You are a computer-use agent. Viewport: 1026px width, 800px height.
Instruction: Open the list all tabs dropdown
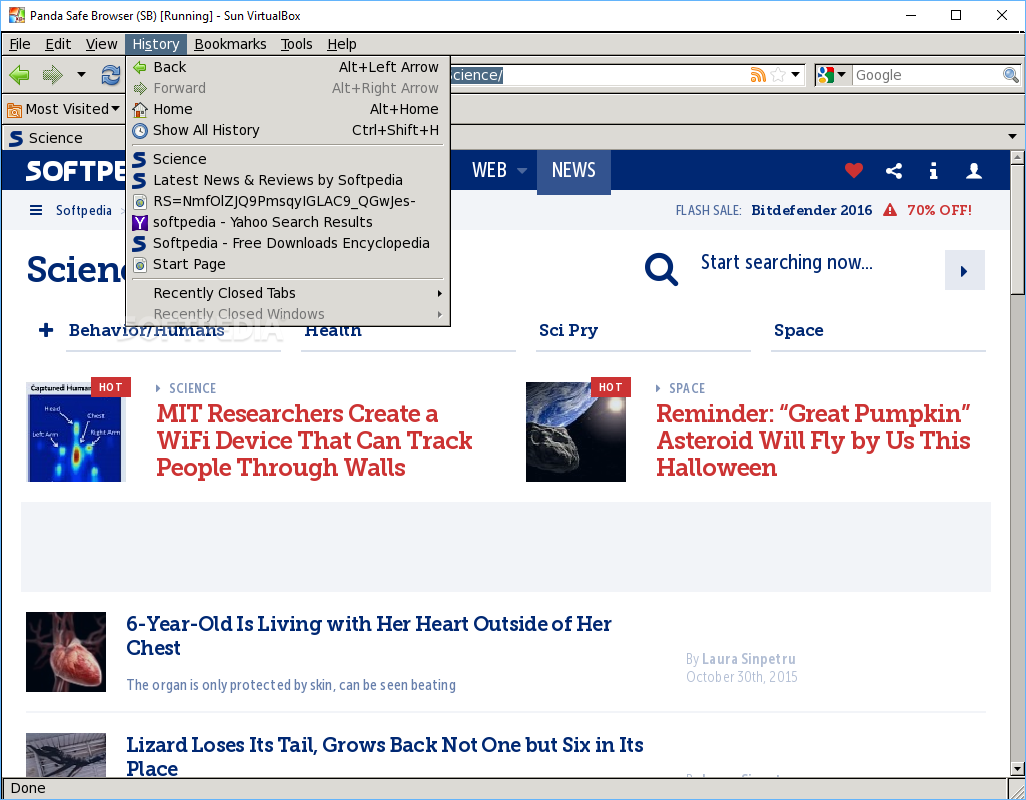tap(1012, 137)
